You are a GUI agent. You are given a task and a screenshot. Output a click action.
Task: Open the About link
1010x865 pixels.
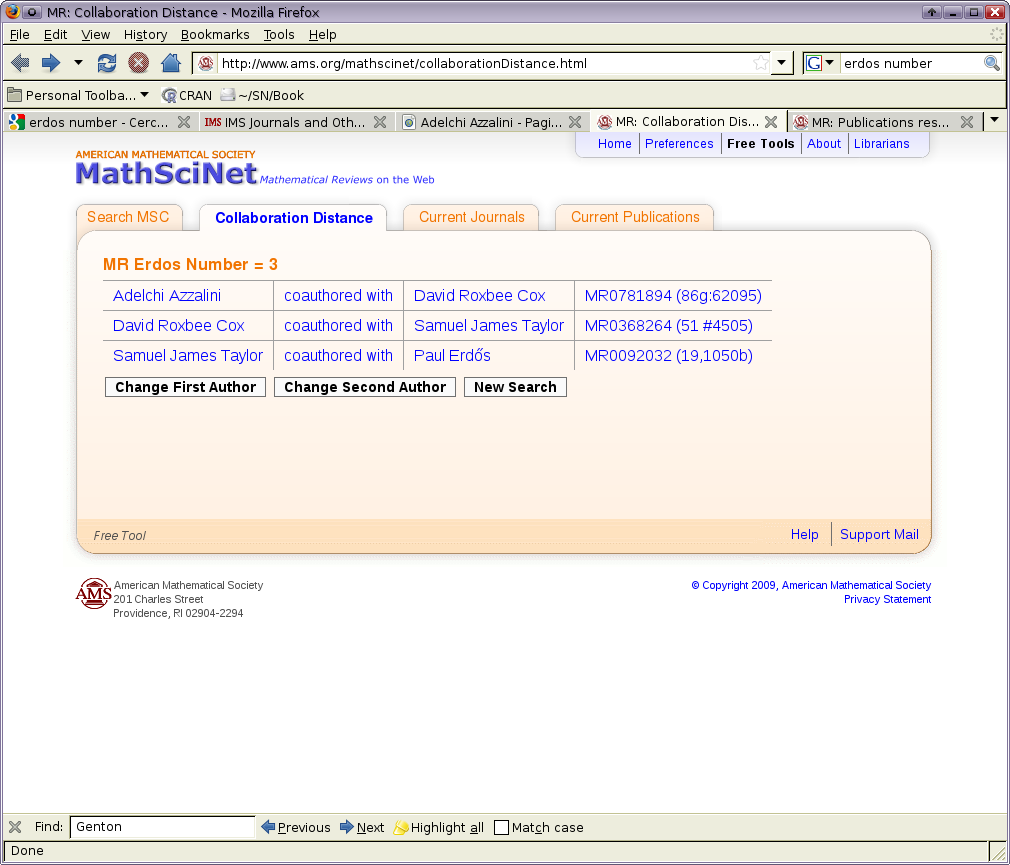tap(824, 144)
